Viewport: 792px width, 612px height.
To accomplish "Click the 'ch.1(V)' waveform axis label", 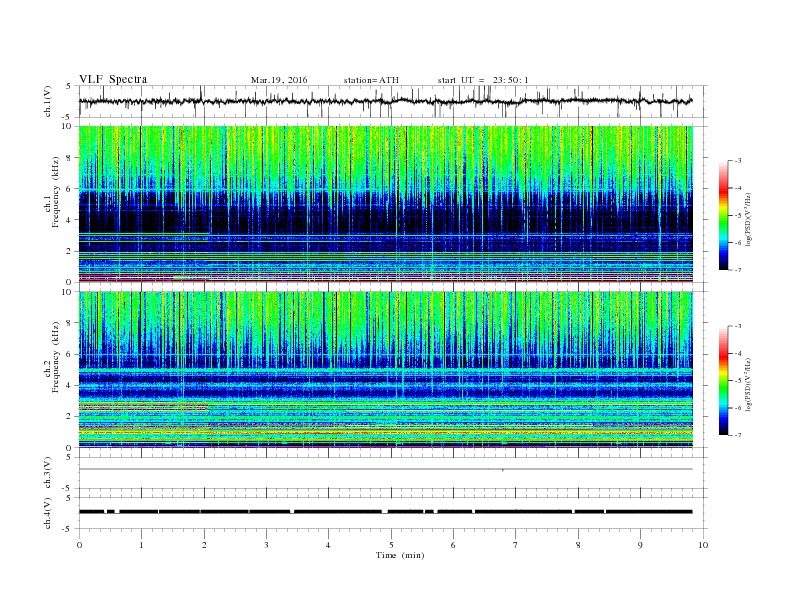I will 48,101.
